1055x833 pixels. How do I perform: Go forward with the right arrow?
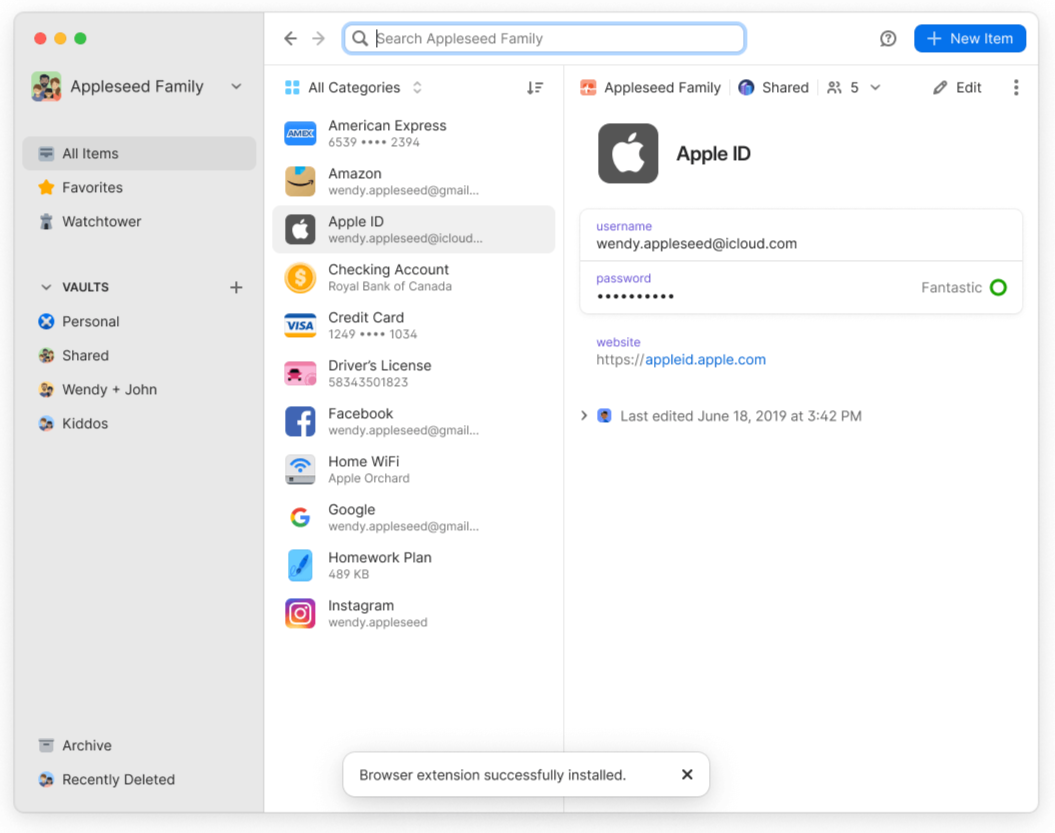[319, 38]
